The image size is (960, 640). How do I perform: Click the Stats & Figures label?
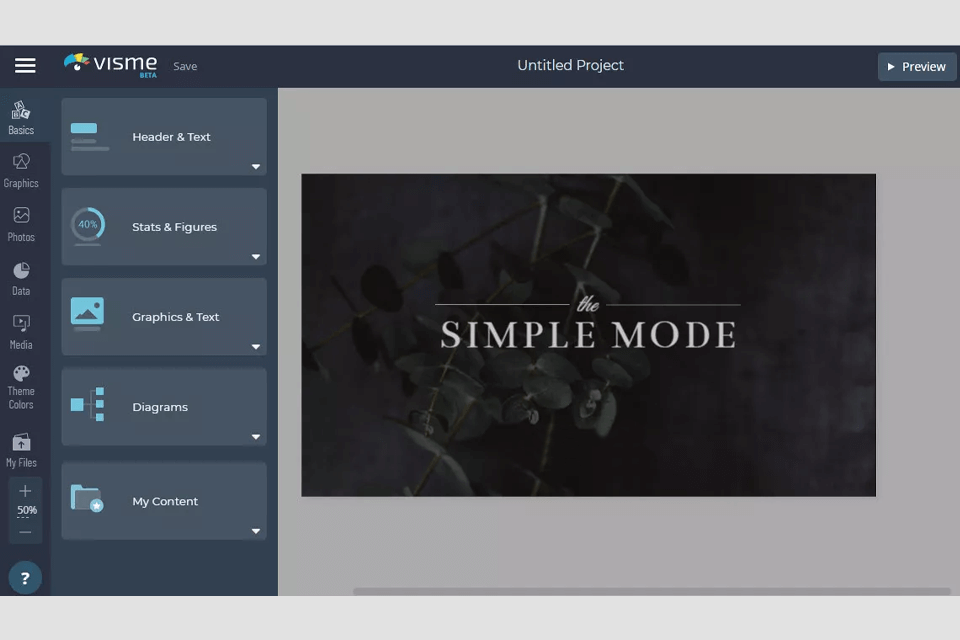[x=174, y=227]
